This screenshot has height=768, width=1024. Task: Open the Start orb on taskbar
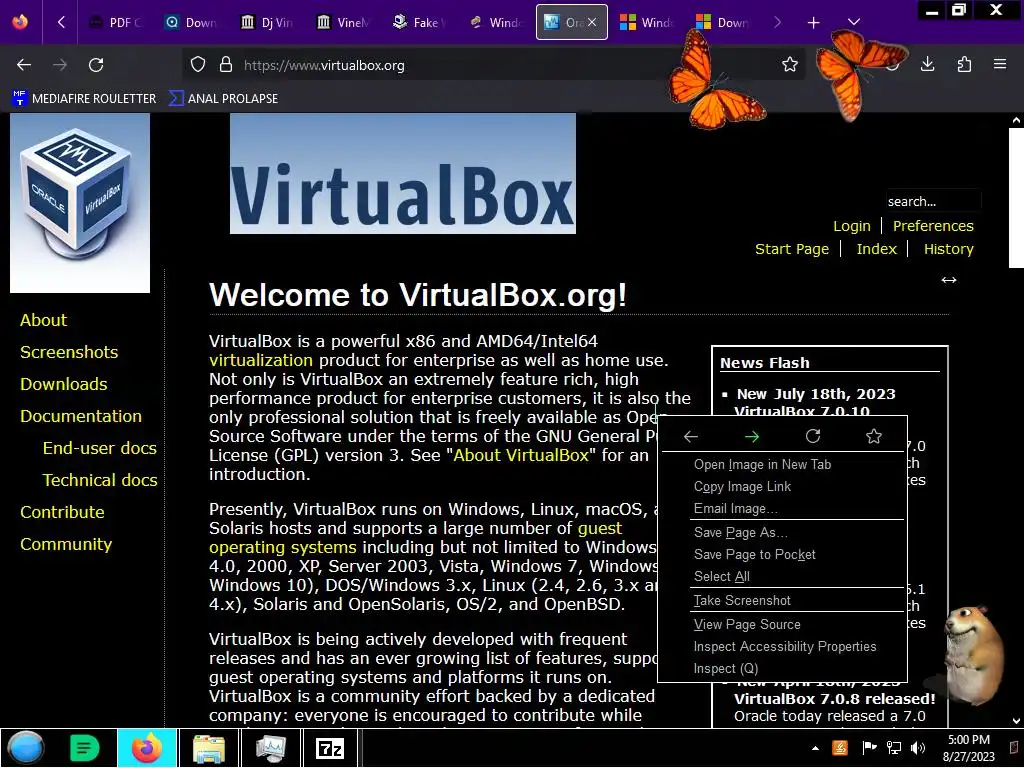26,748
